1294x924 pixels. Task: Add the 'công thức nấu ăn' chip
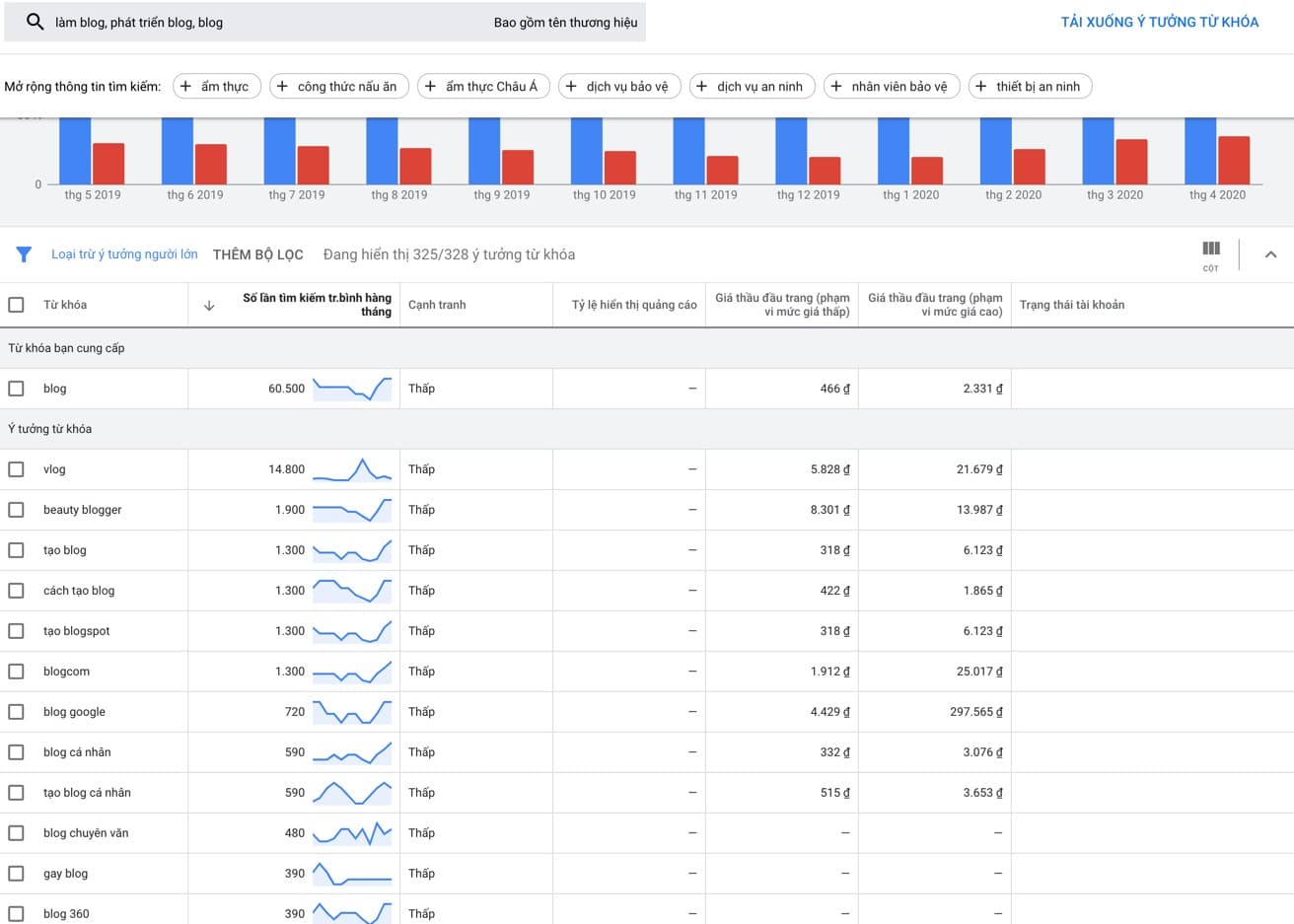pyautogui.click(x=338, y=87)
